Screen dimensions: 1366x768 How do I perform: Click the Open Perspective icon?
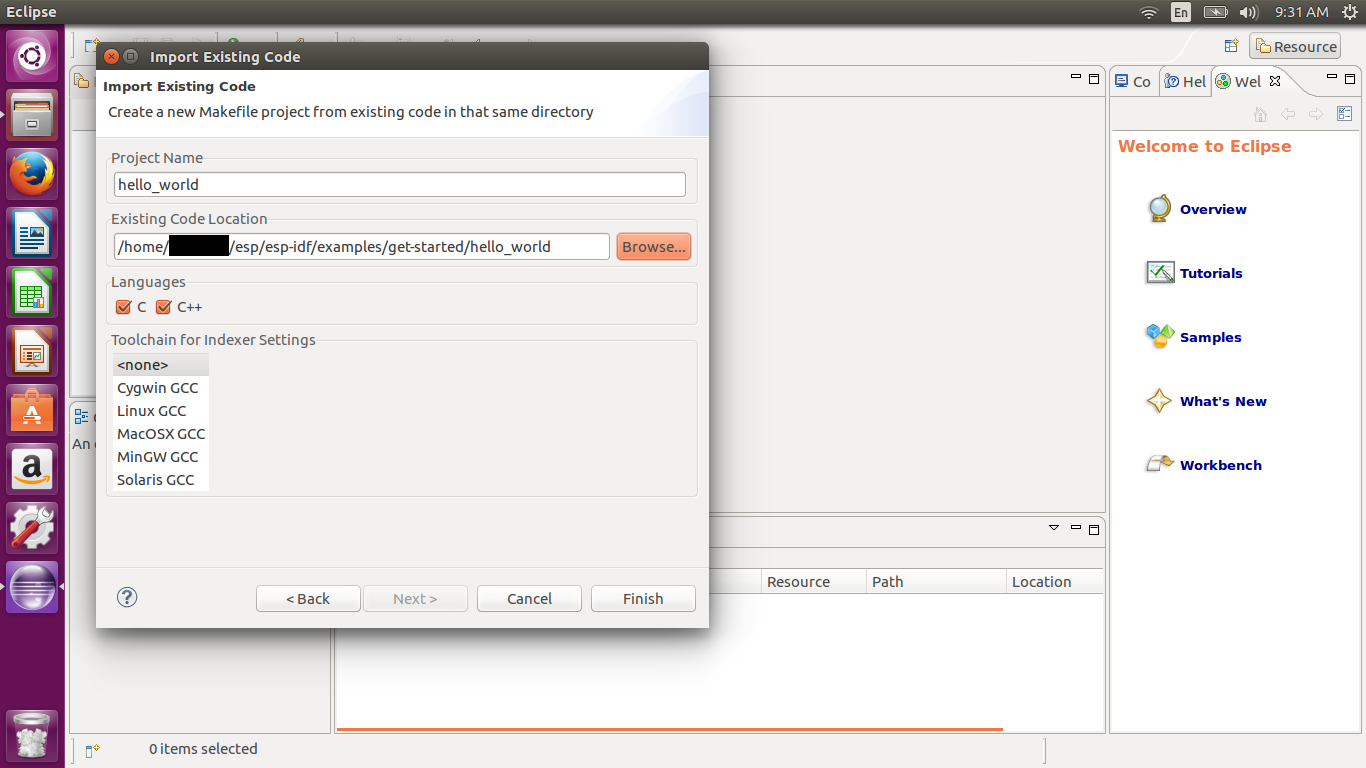pyautogui.click(x=1231, y=46)
